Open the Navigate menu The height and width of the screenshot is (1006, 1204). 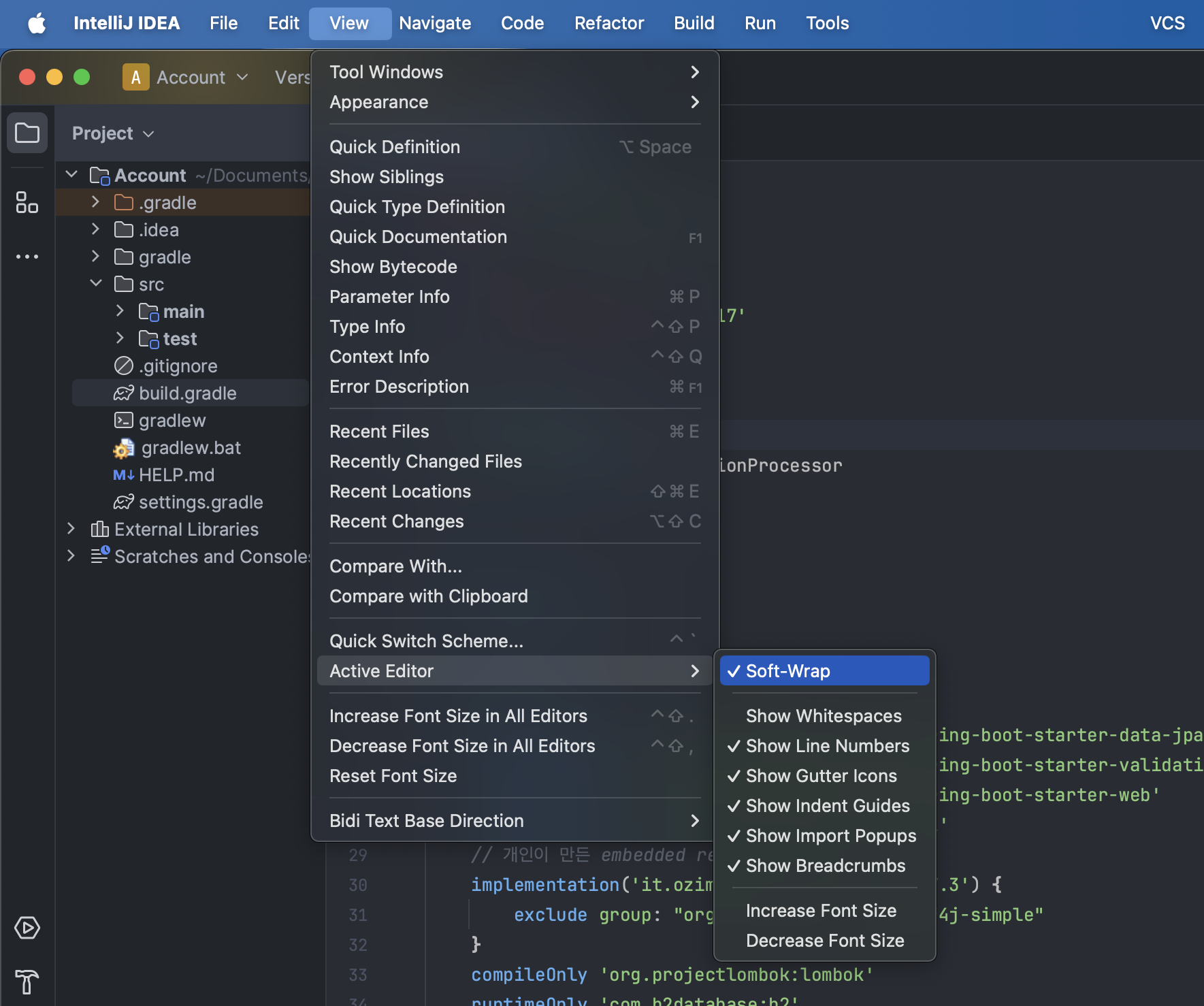coord(435,23)
